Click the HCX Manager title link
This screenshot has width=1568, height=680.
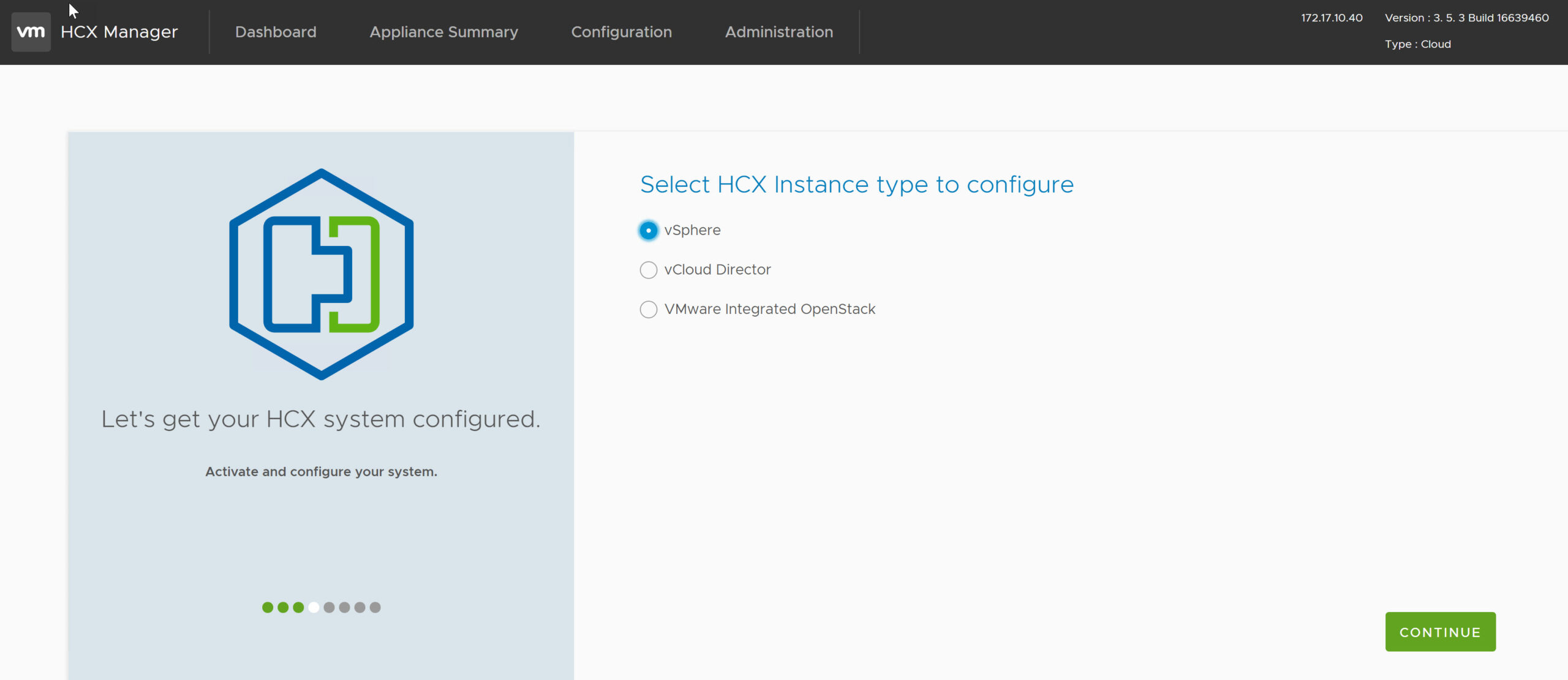click(x=119, y=32)
